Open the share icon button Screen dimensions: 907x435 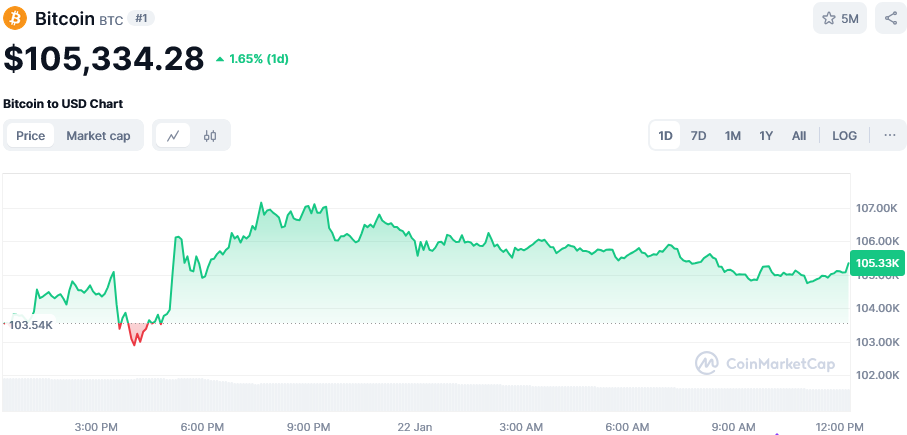(891, 19)
